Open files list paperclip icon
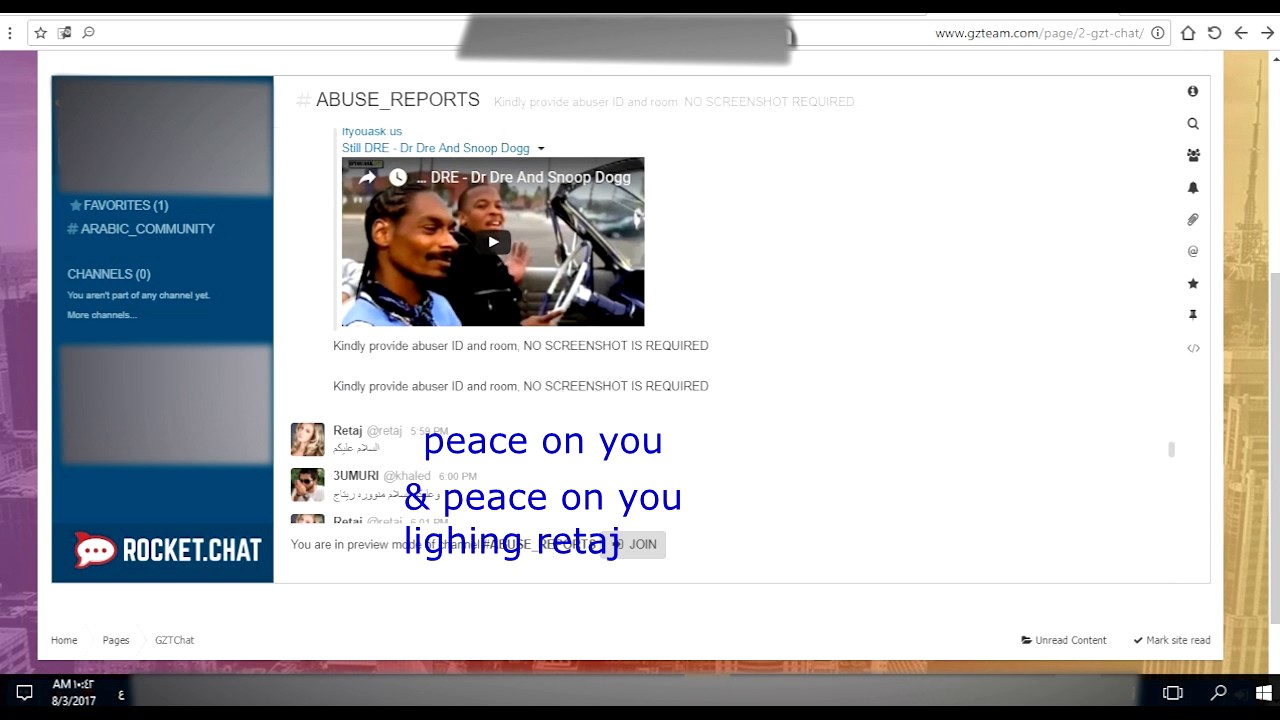The image size is (1280, 720). (1193, 219)
